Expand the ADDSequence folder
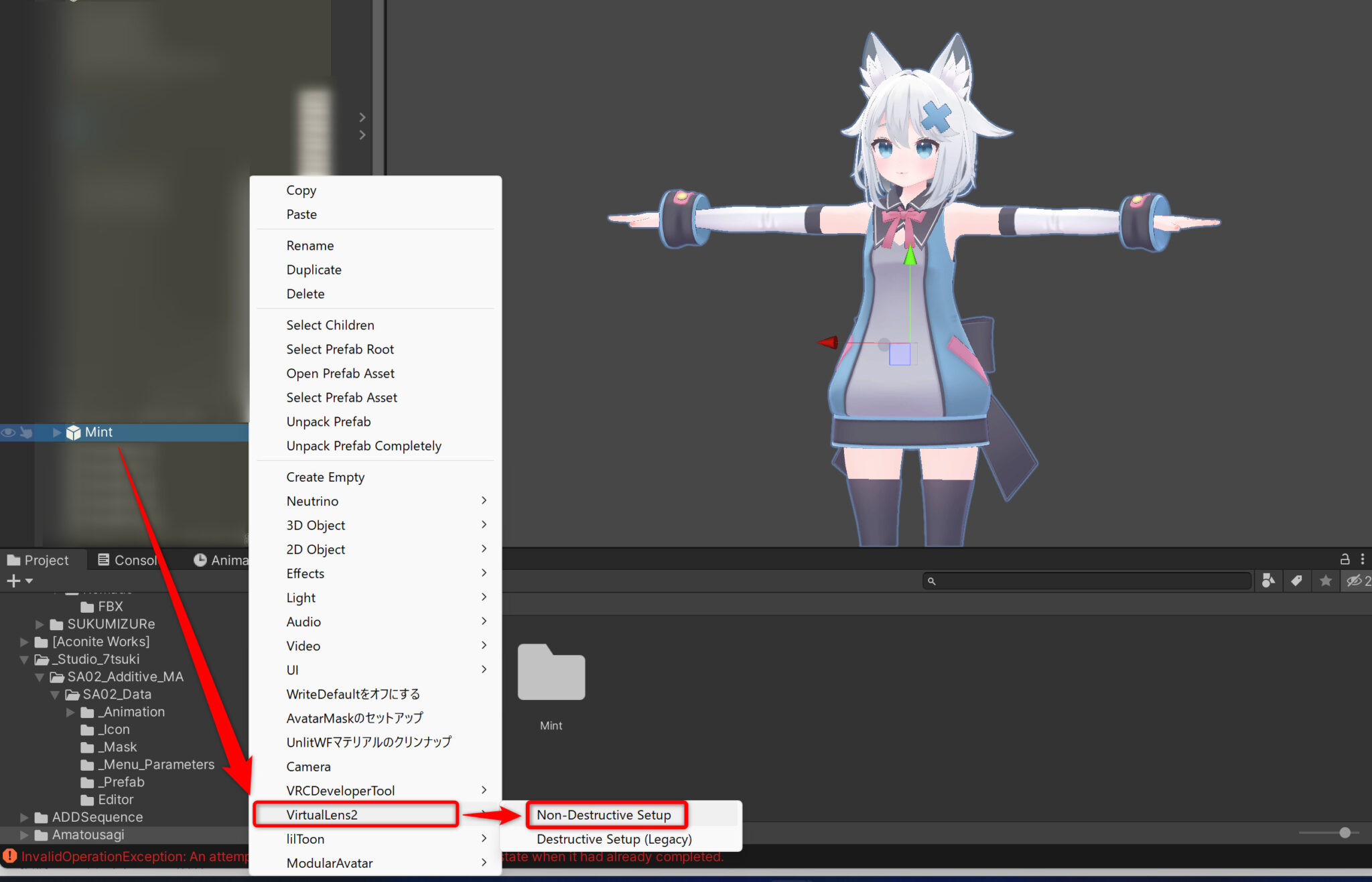 tap(24, 818)
